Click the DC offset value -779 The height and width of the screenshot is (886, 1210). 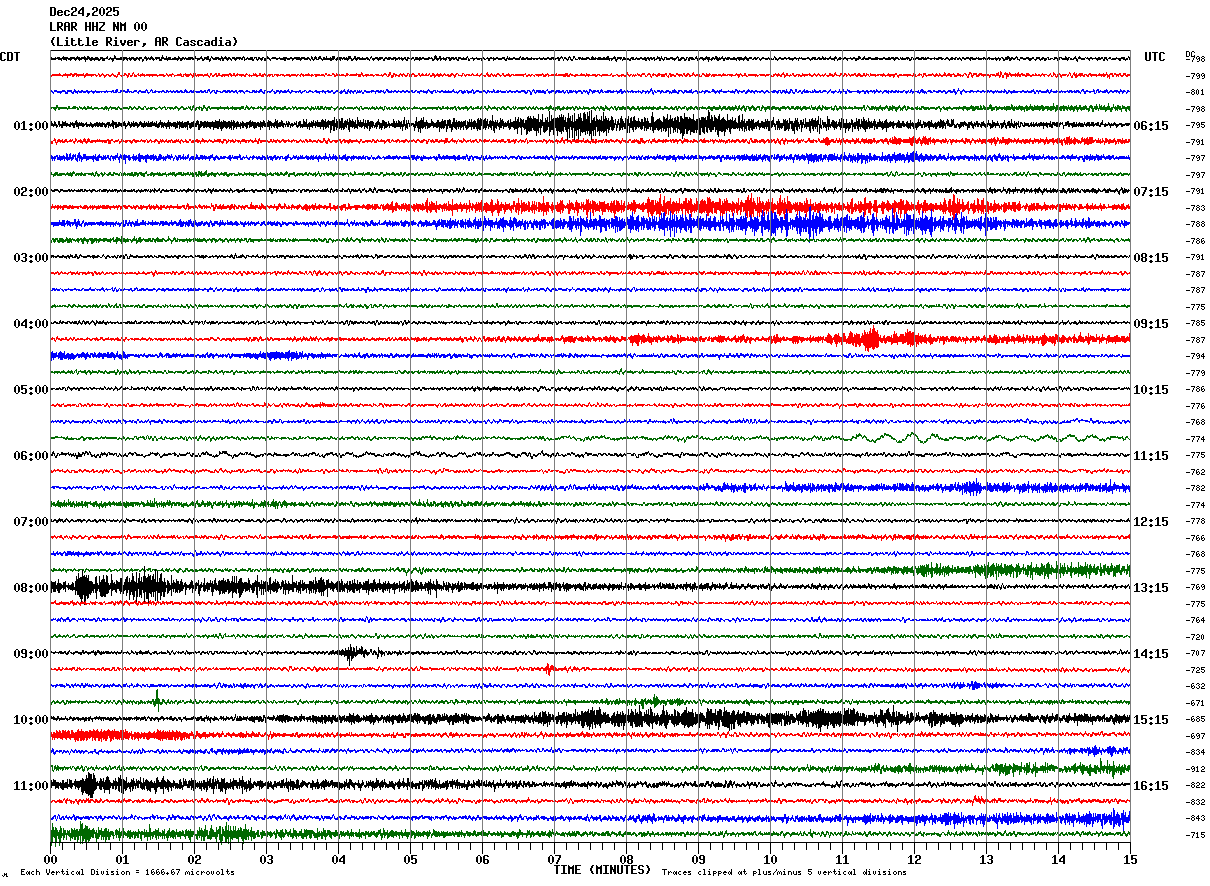1195,373
